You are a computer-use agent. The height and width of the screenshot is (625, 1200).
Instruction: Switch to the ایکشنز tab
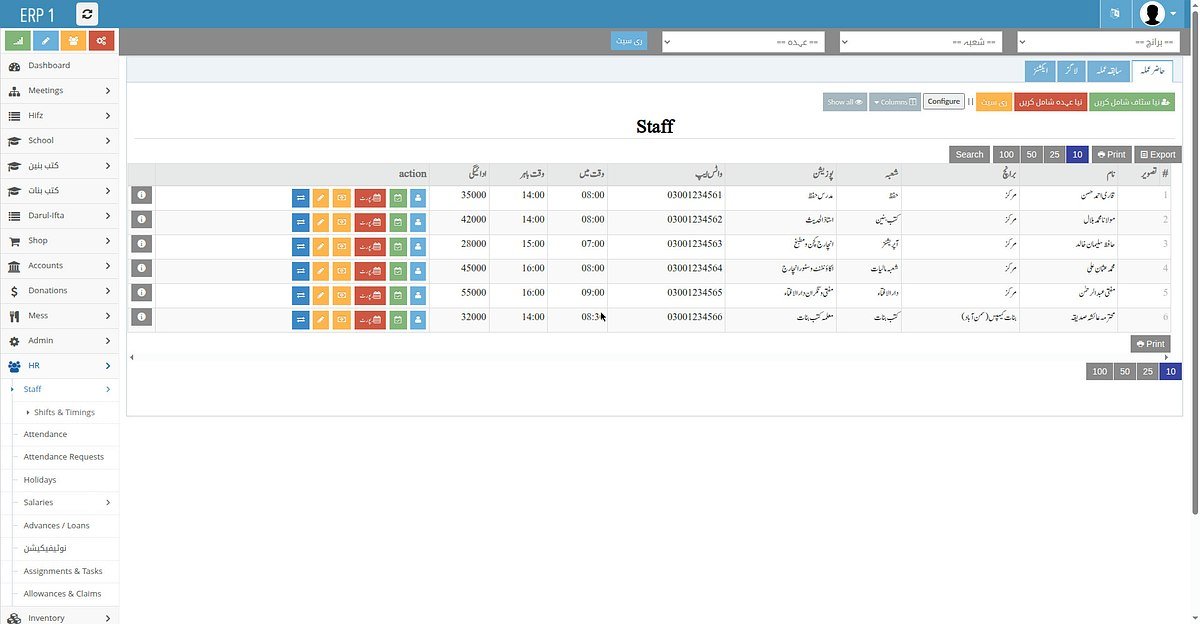pyautogui.click(x=1038, y=70)
